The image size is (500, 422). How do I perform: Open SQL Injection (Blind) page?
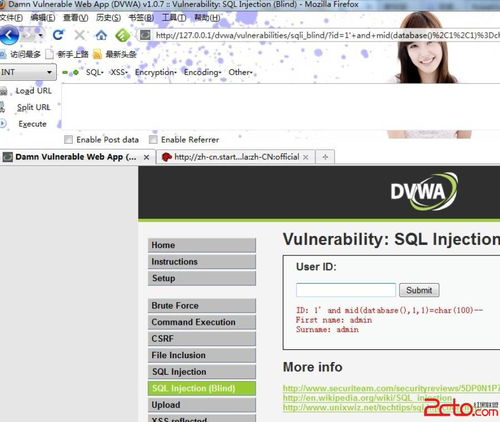[x=202, y=388]
